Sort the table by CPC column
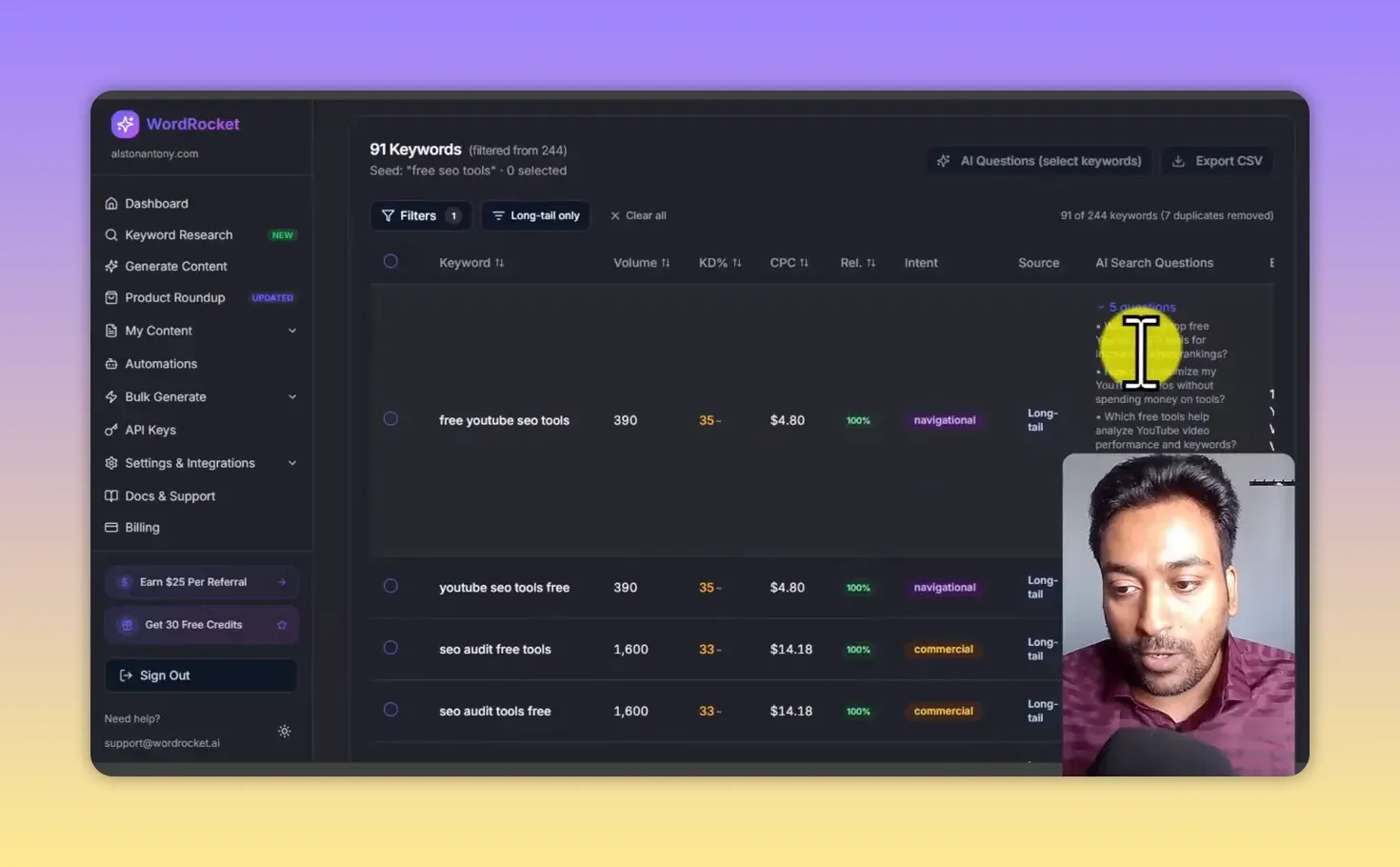1400x867 pixels. [790, 263]
